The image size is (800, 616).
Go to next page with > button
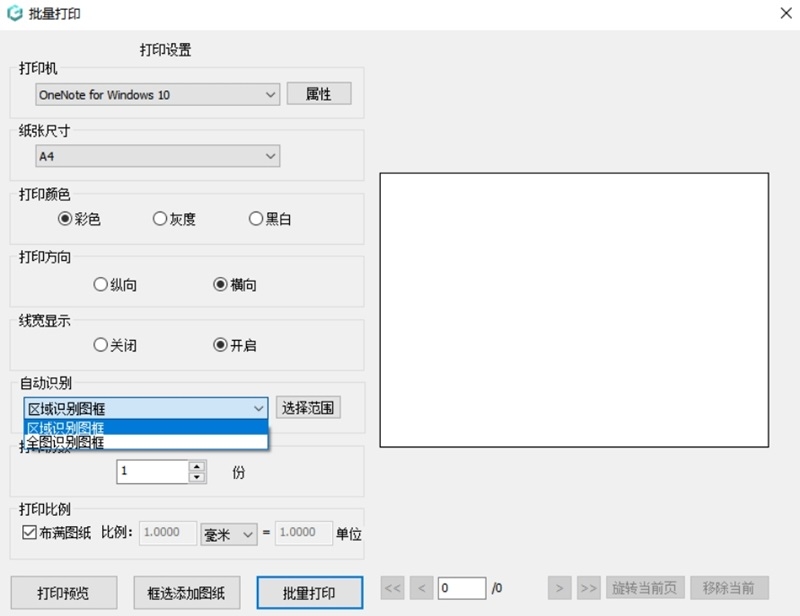560,588
